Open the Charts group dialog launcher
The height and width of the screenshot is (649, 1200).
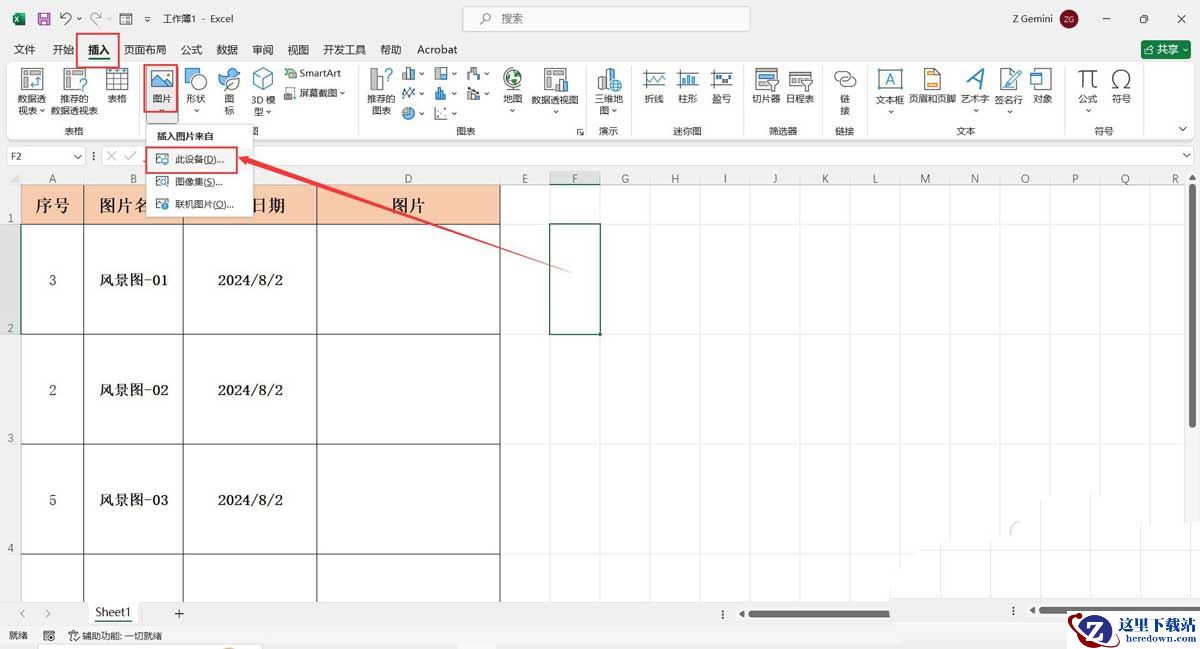pos(580,132)
